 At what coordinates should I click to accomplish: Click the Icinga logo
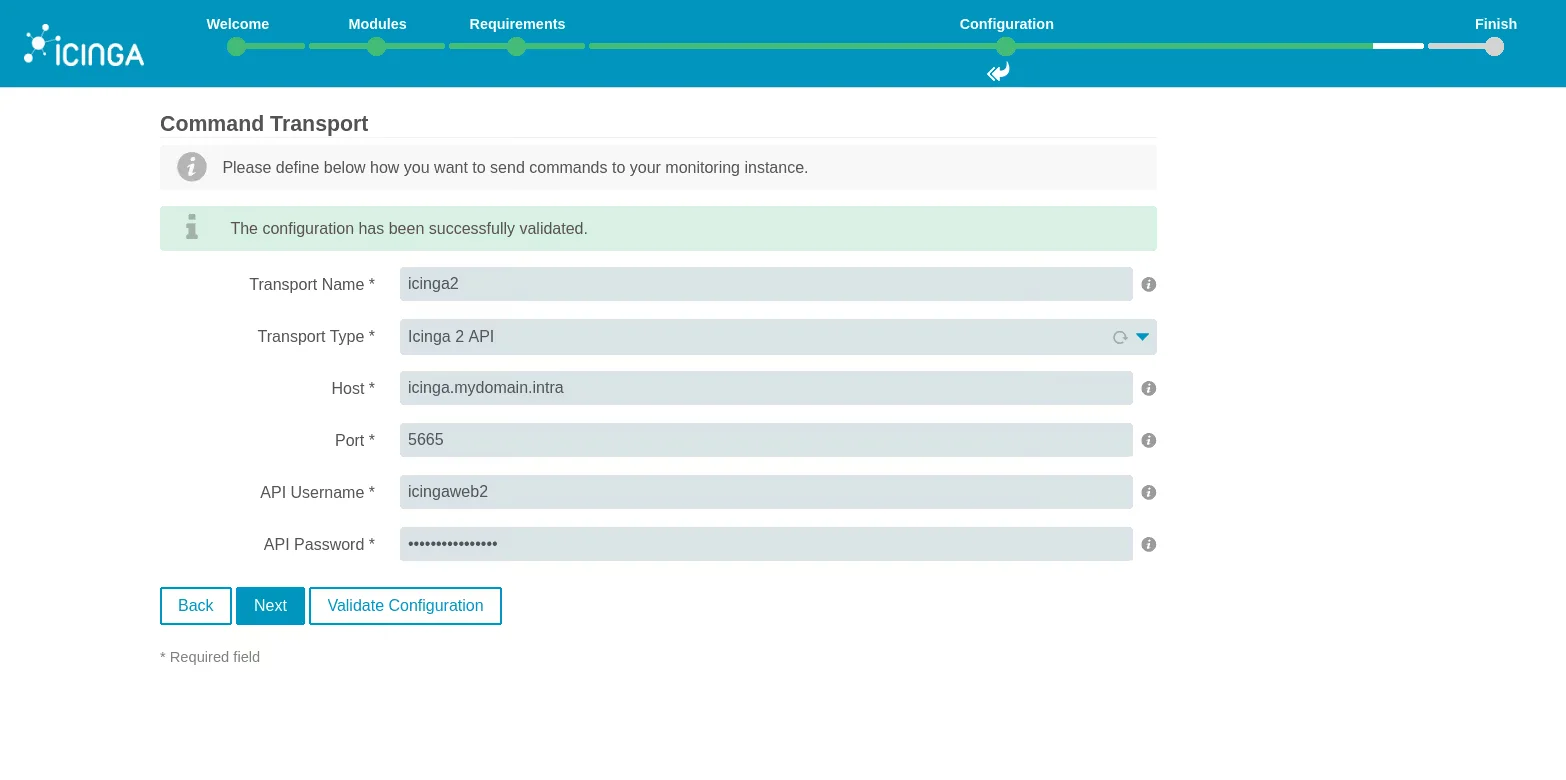click(x=84, y=46)
